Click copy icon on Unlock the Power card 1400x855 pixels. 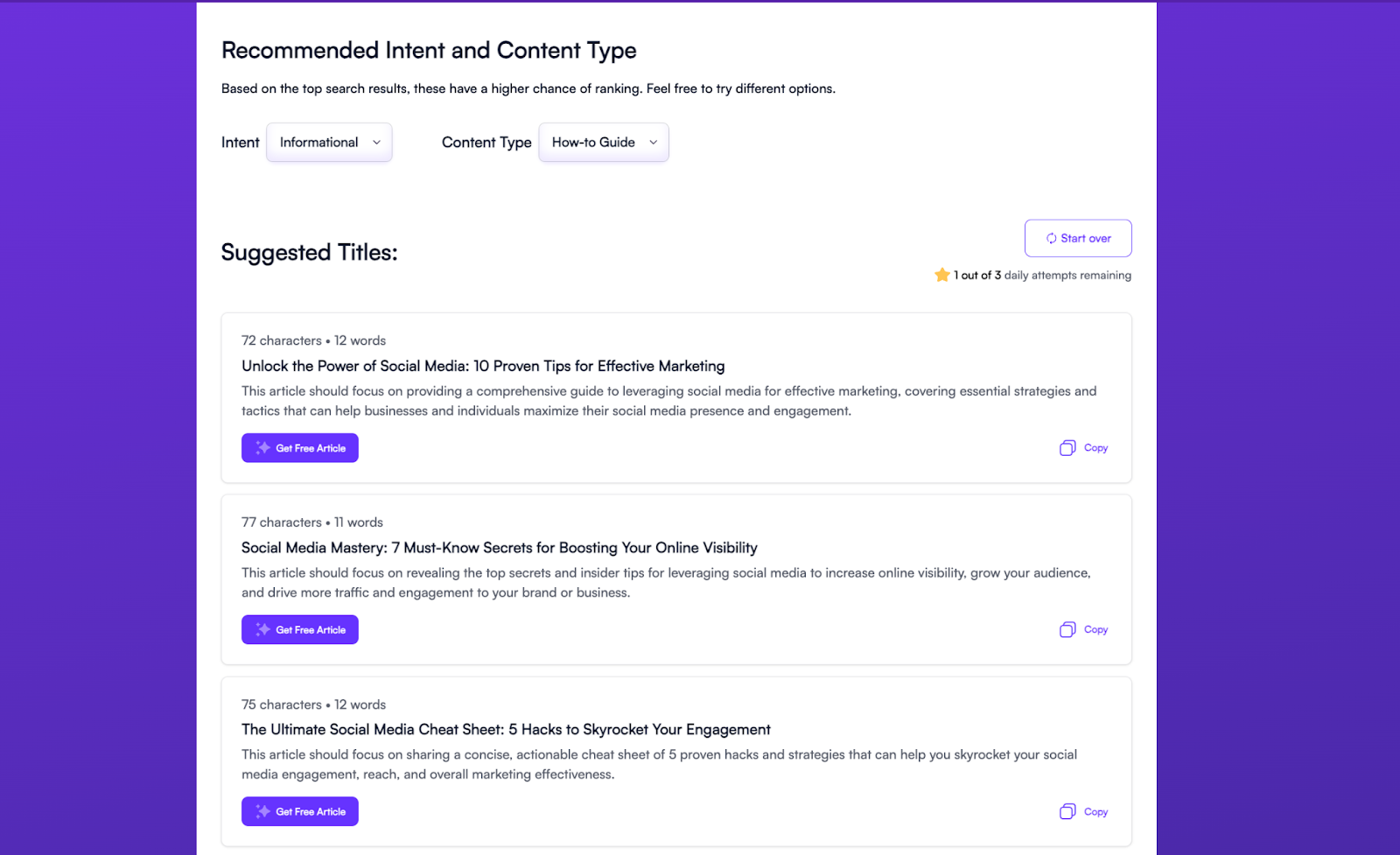coord(1067,448)
